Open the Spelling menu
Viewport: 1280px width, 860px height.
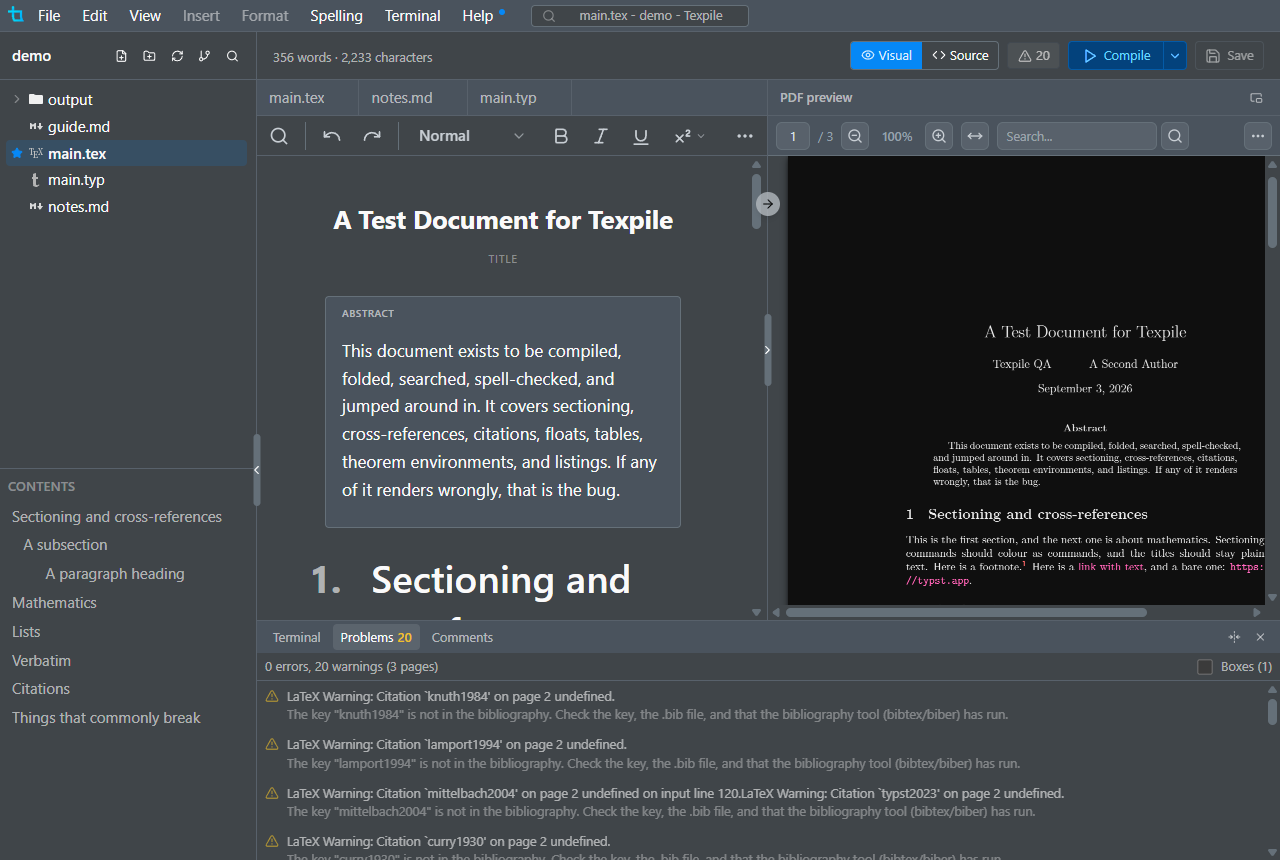[x=336, y=16]
